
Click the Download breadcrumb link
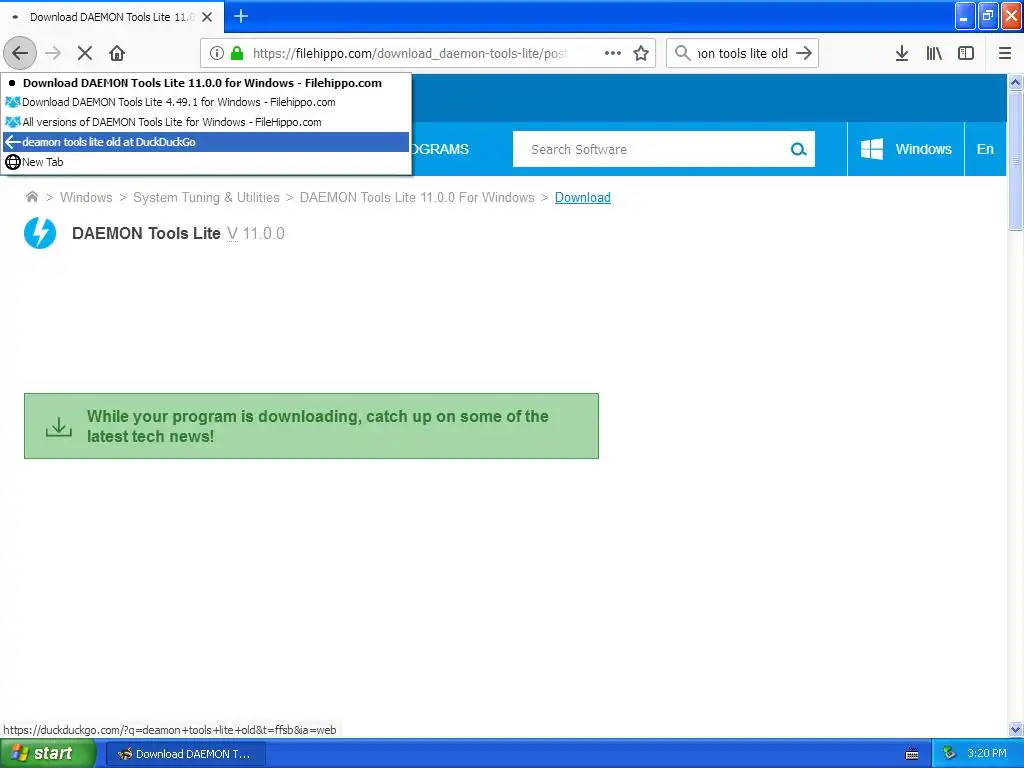point(583,197)
